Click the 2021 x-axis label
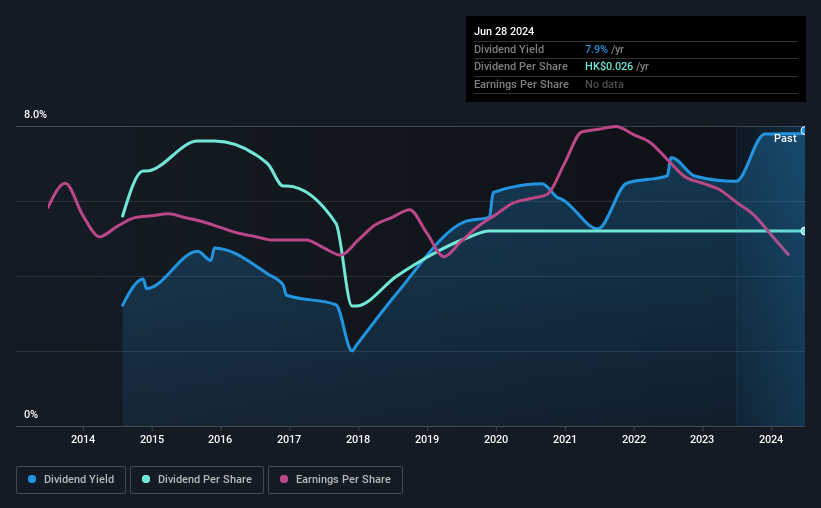Screen dimensions: 821x508 (x=565, y=439)
